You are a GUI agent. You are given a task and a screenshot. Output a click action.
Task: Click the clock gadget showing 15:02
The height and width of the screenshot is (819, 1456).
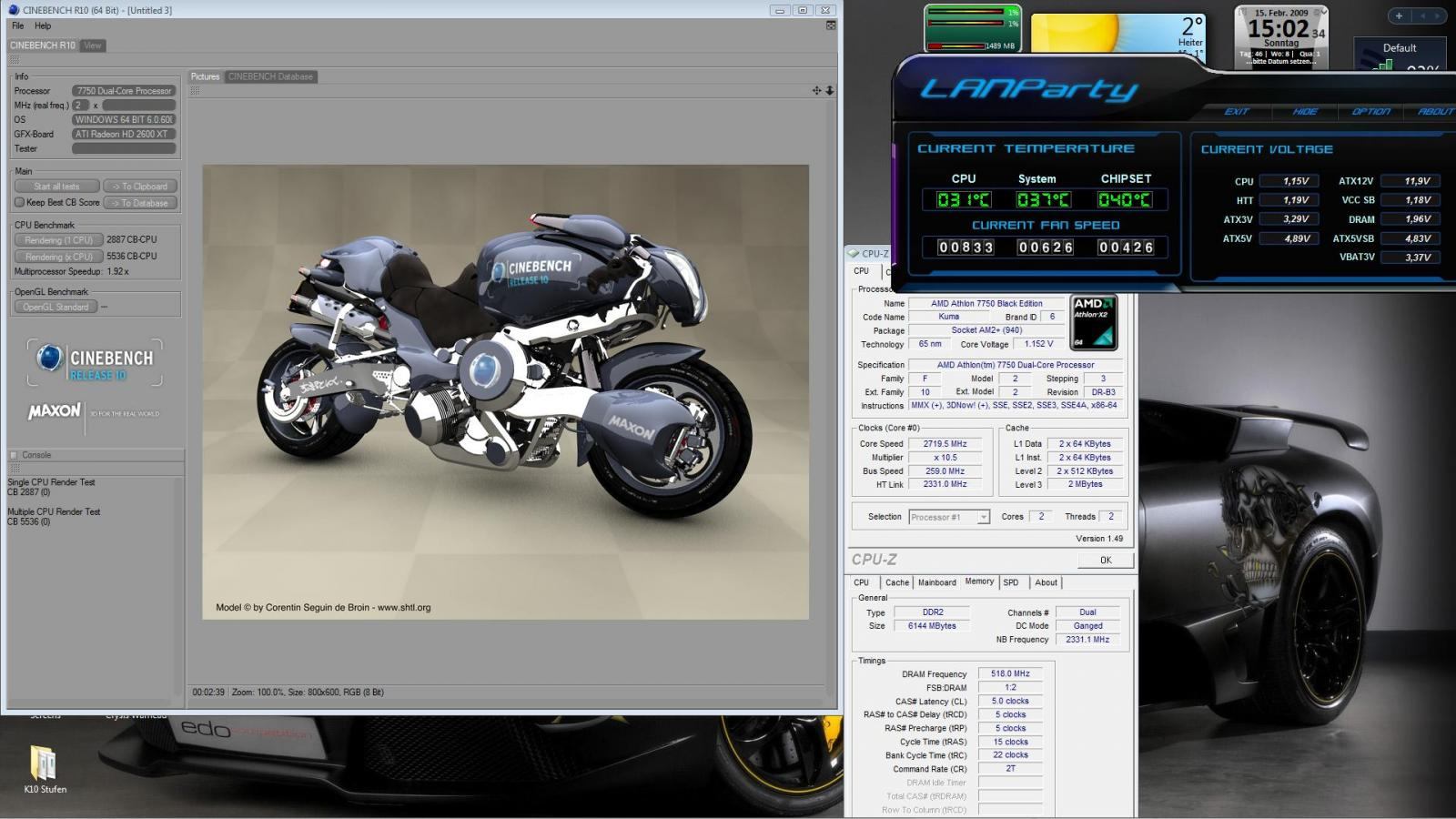pos(1280,35)
